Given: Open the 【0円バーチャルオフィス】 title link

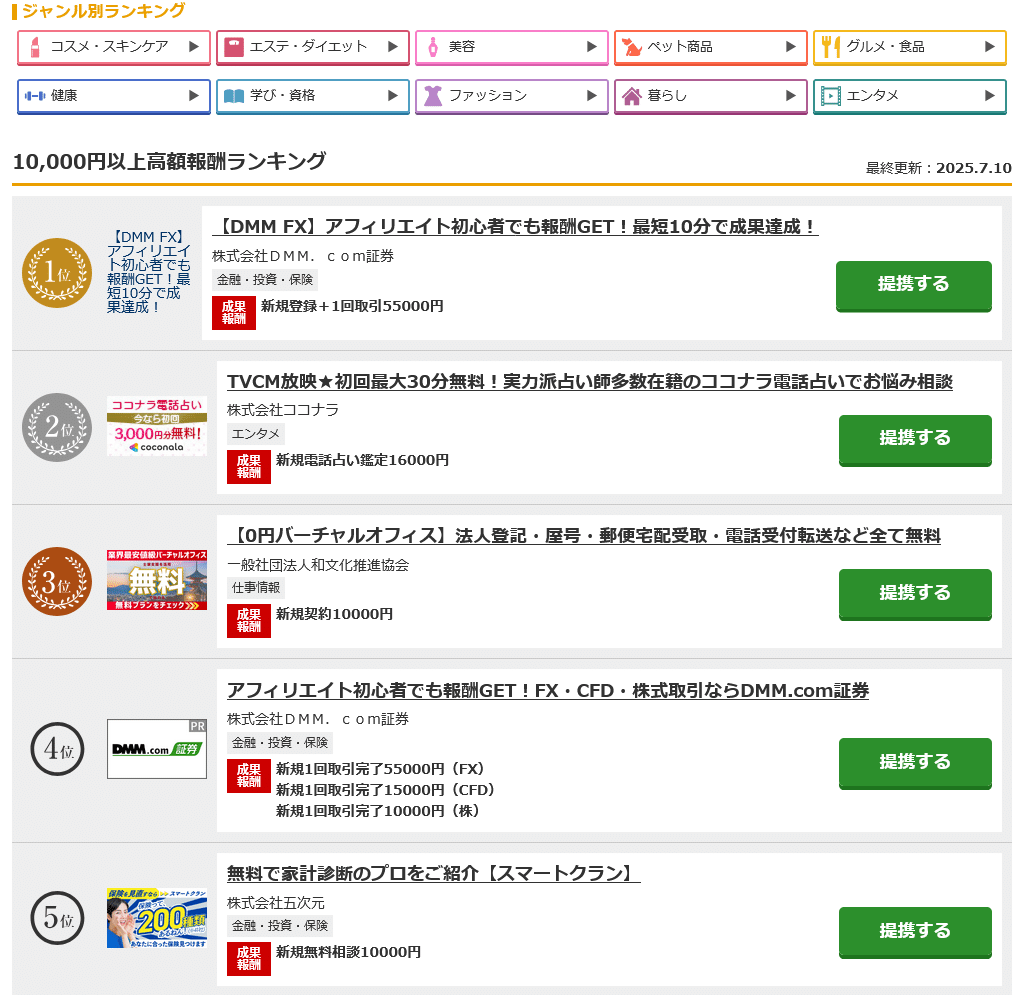Looking at the screenshot, I should pos(584,536).
